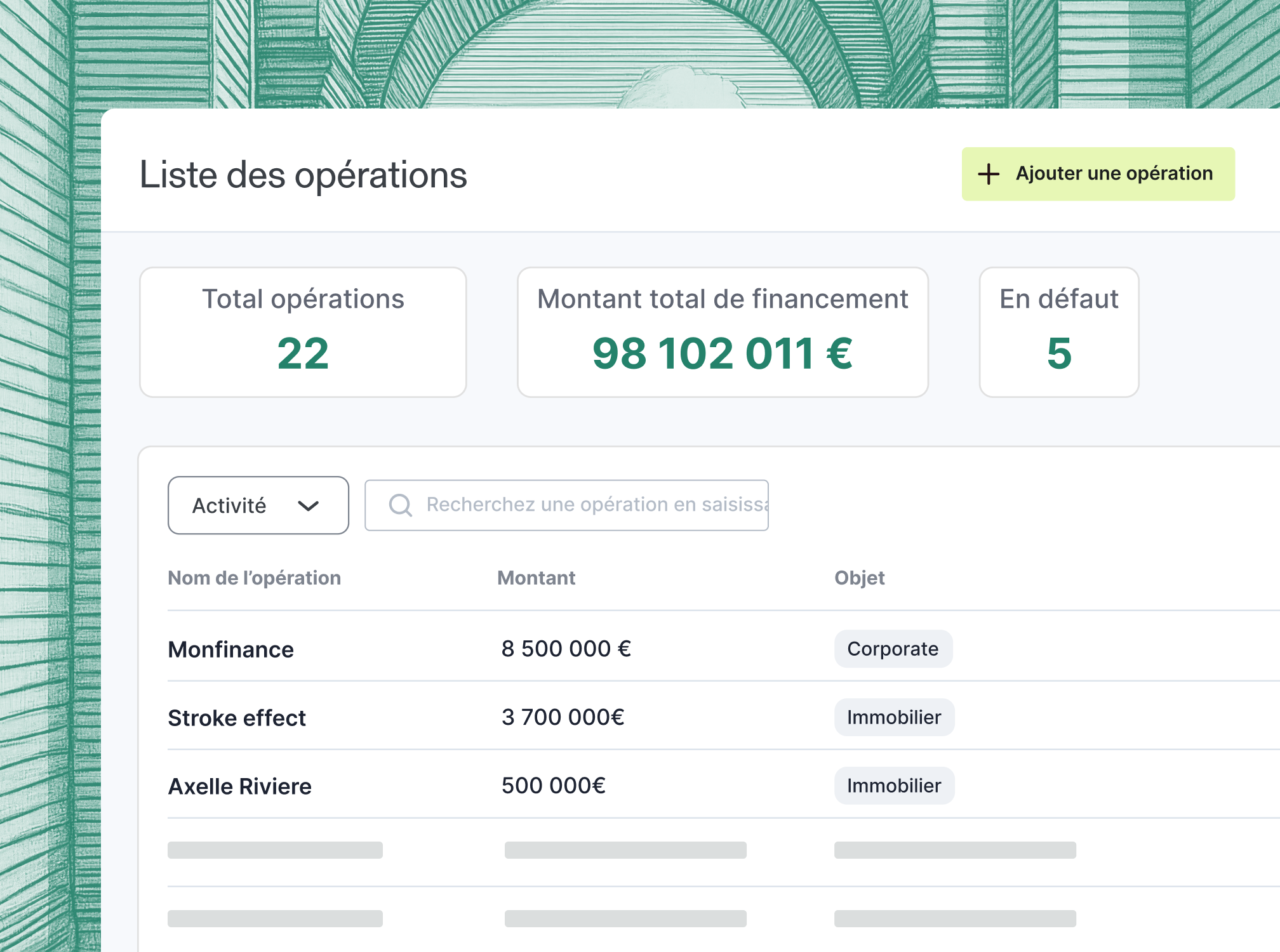Click the Immobilier tag on Stroke effect
This screenshot has width=1280, height=952.
(x=894, y=717)
